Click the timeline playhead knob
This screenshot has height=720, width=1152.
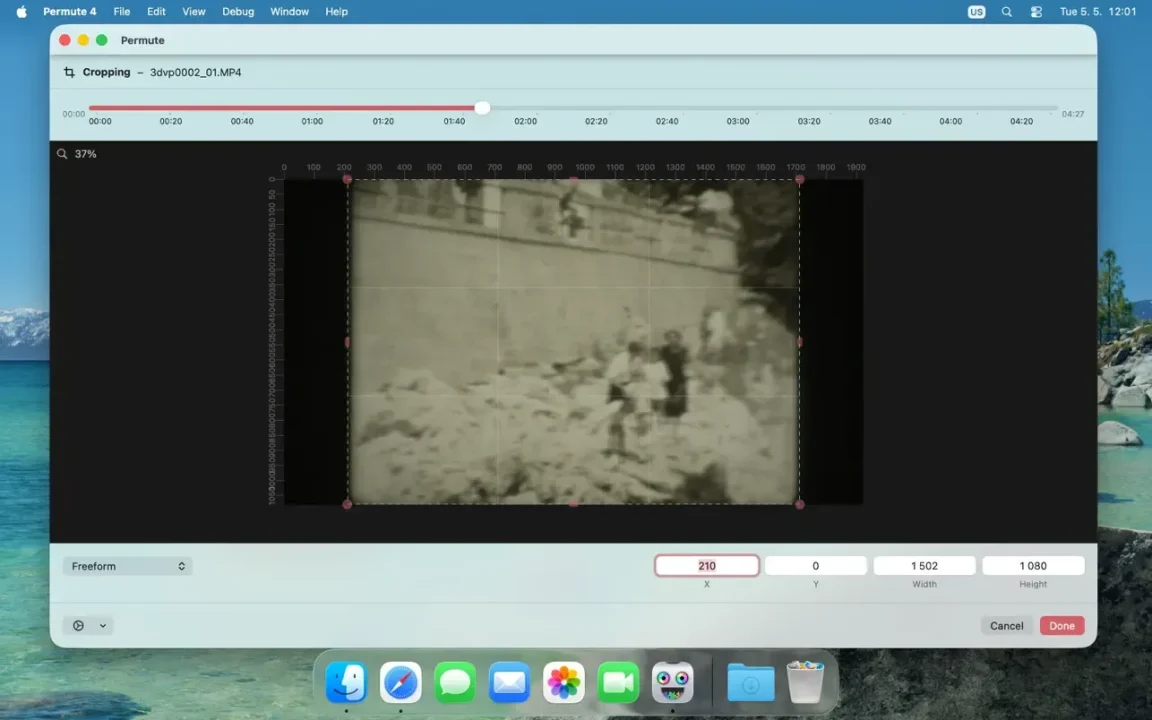click(x=482, y=107)
